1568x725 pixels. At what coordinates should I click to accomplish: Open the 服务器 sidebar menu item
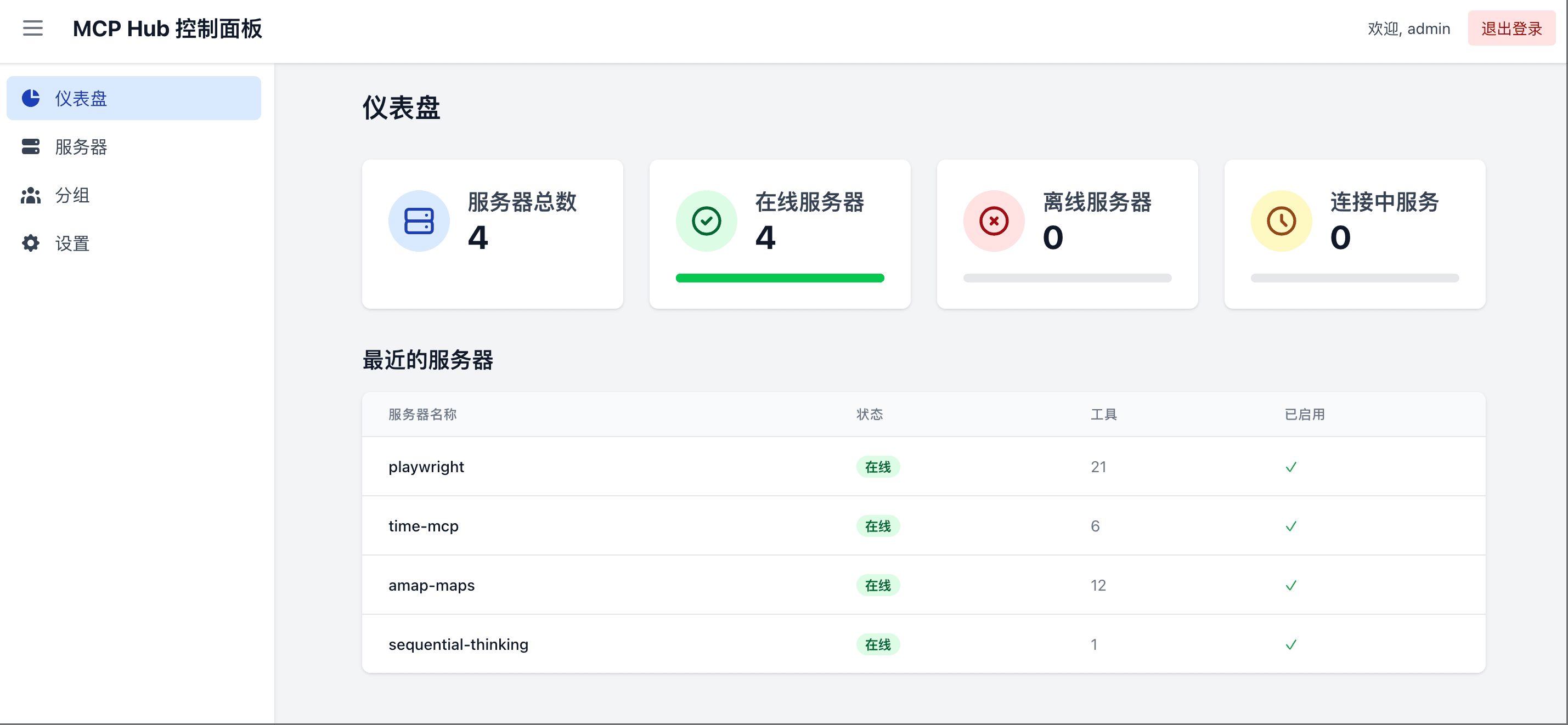tap(81, 146)
